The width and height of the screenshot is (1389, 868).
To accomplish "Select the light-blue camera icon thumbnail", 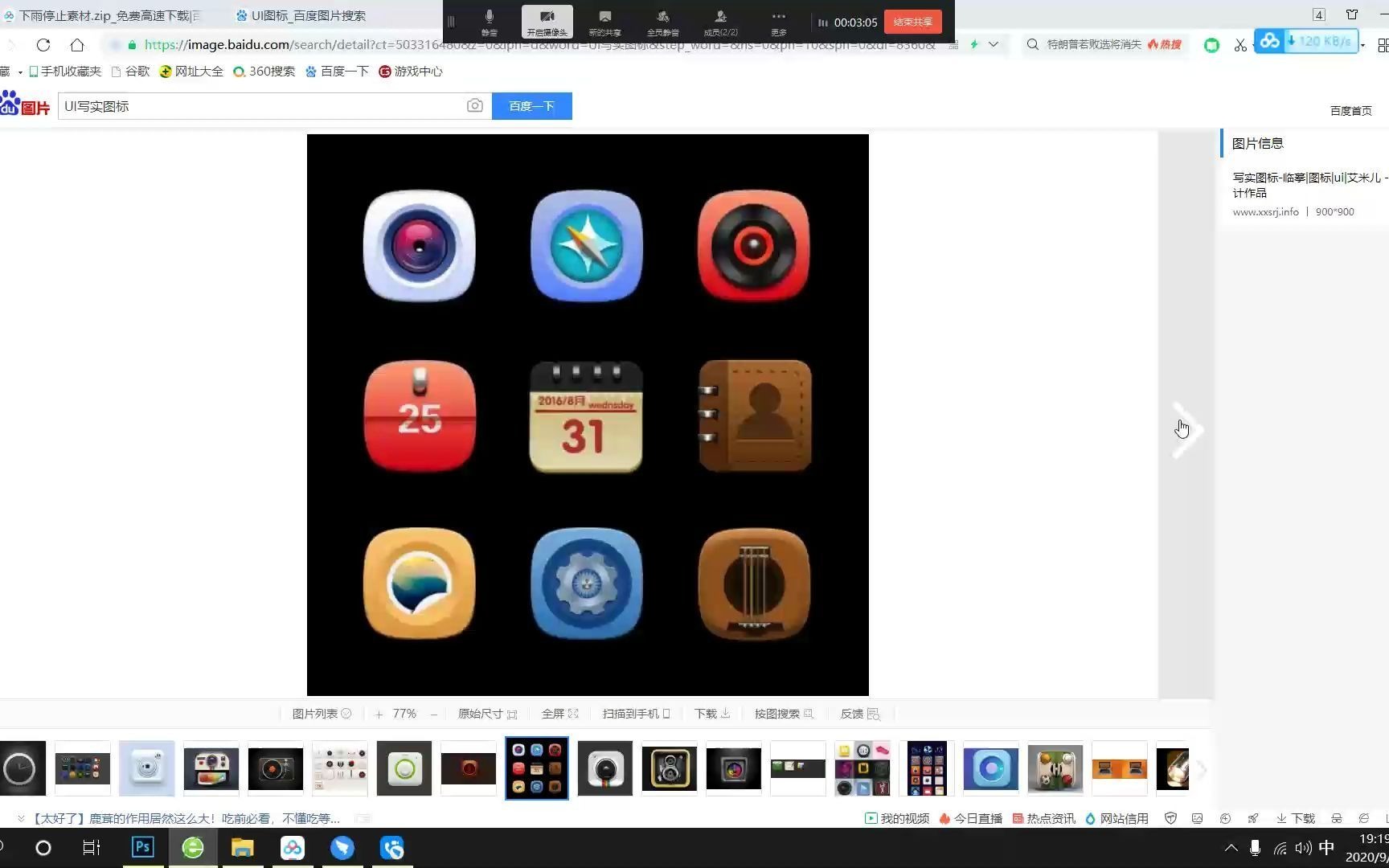I will [x=147, y=769].
